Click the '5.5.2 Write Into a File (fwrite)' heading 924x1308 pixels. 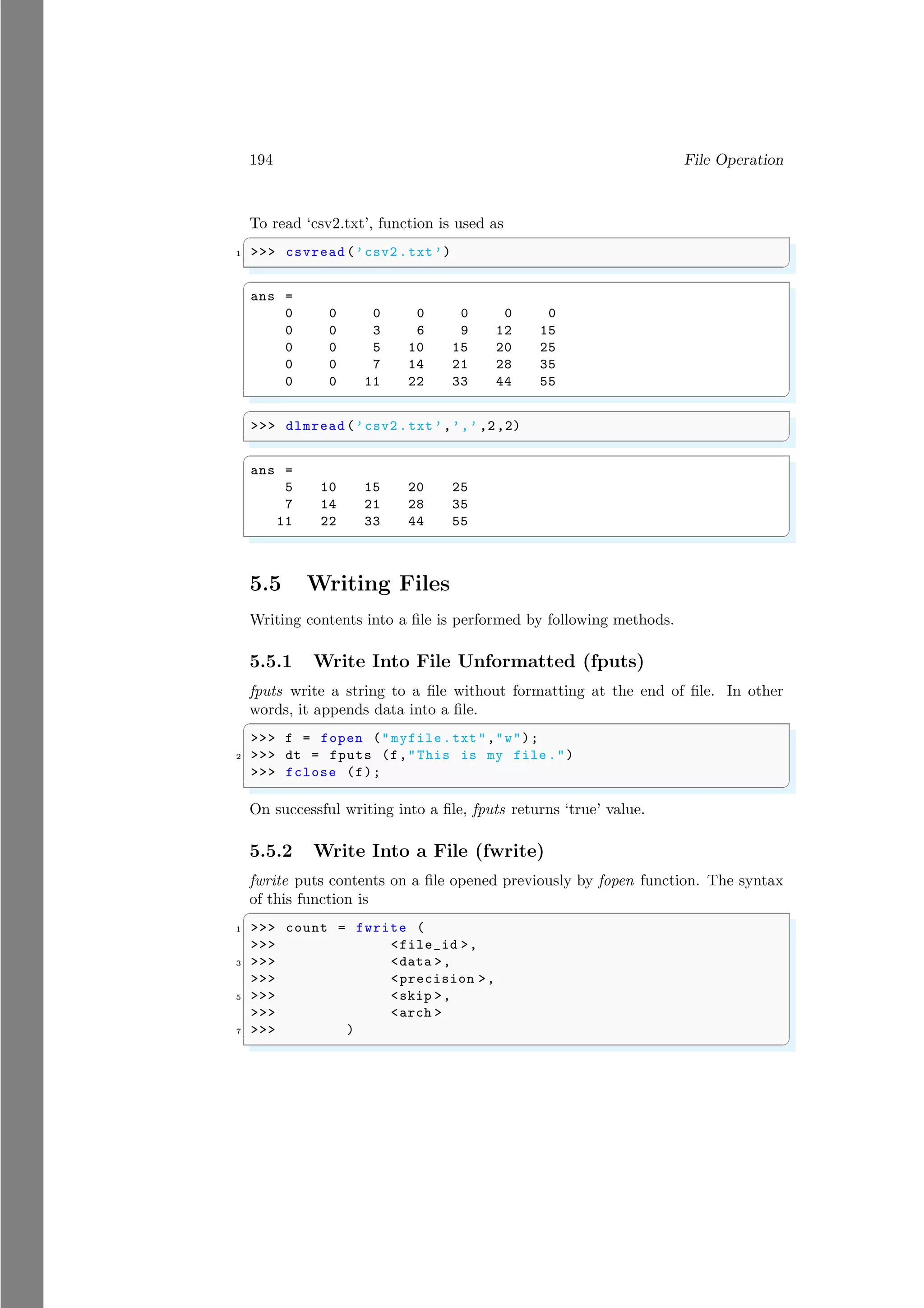point(396,851)
